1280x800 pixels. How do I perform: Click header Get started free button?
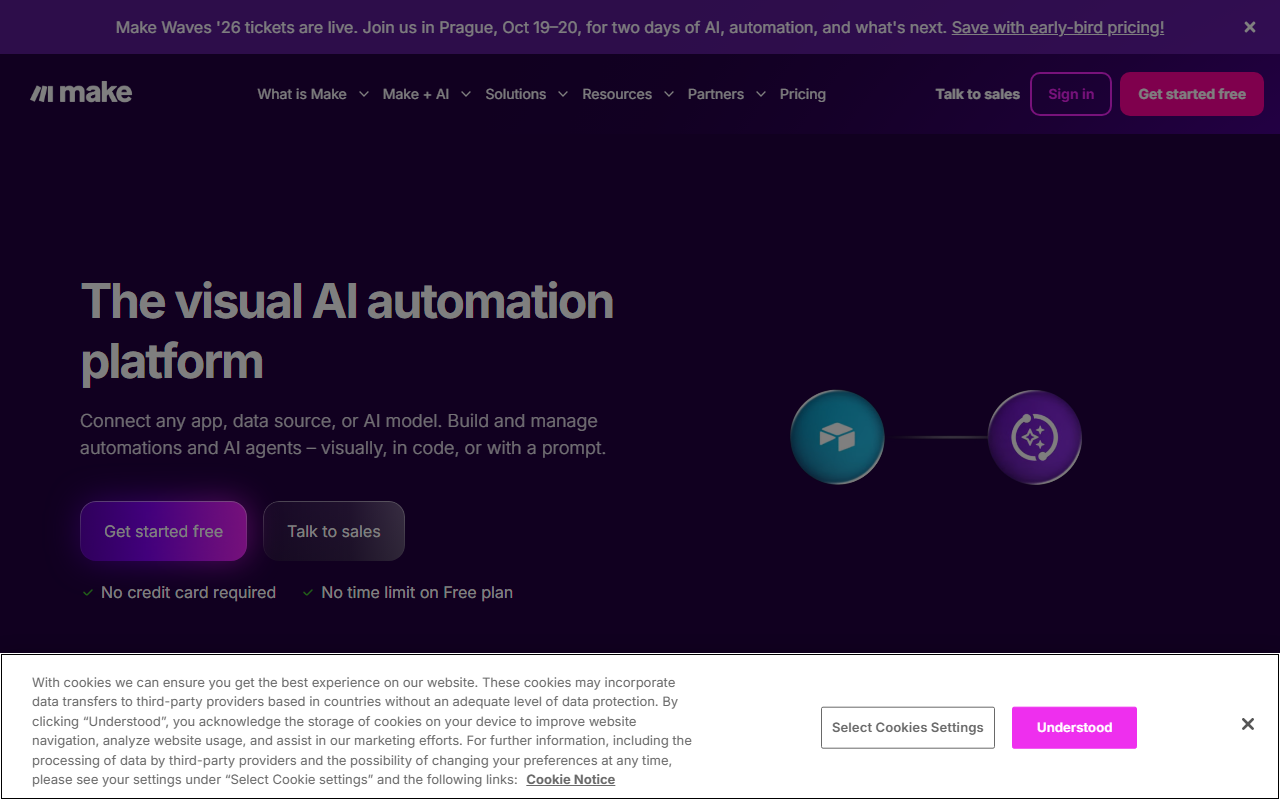point(1192,94)
